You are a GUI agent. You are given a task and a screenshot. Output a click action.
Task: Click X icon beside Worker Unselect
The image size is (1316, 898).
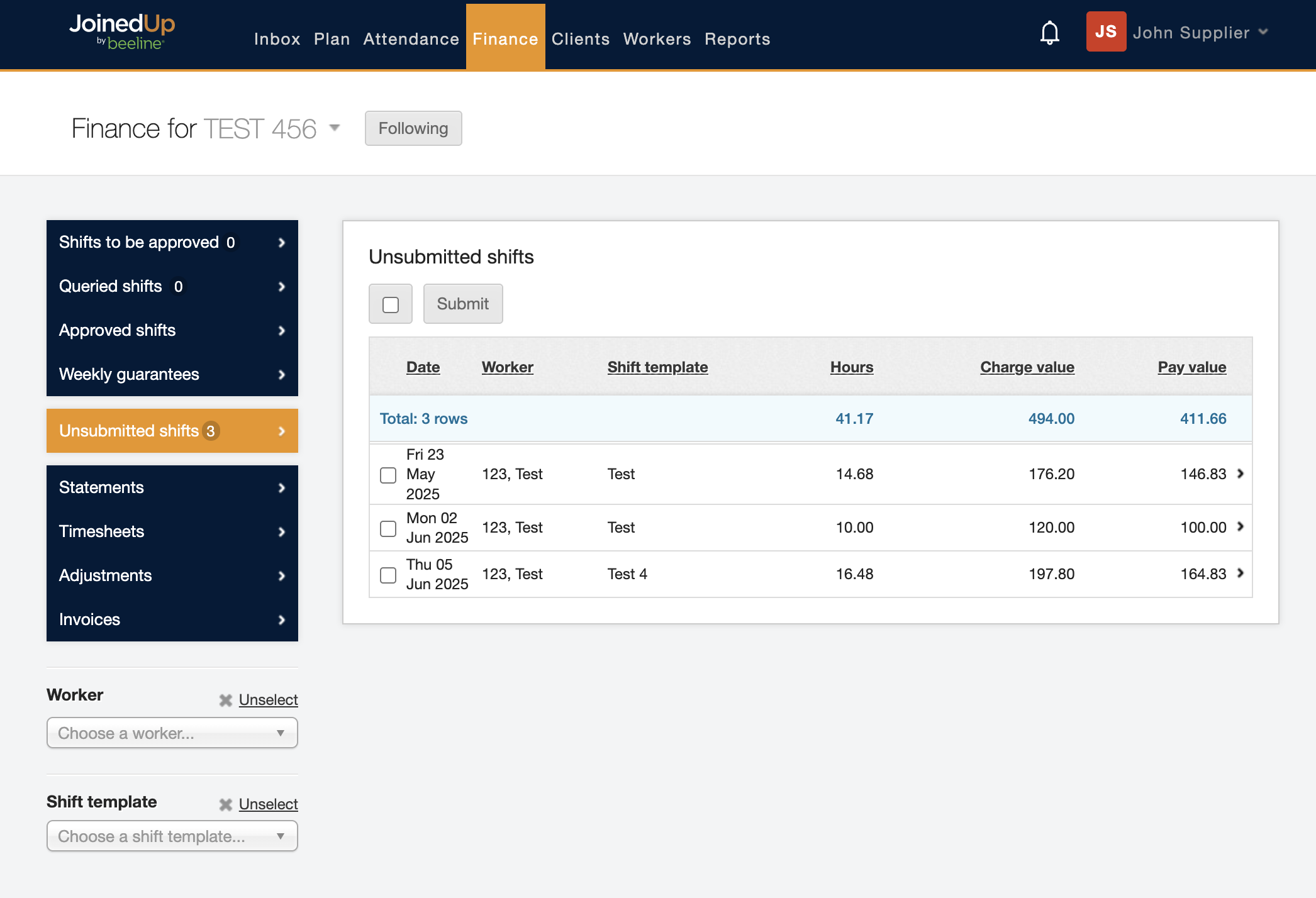225,700
